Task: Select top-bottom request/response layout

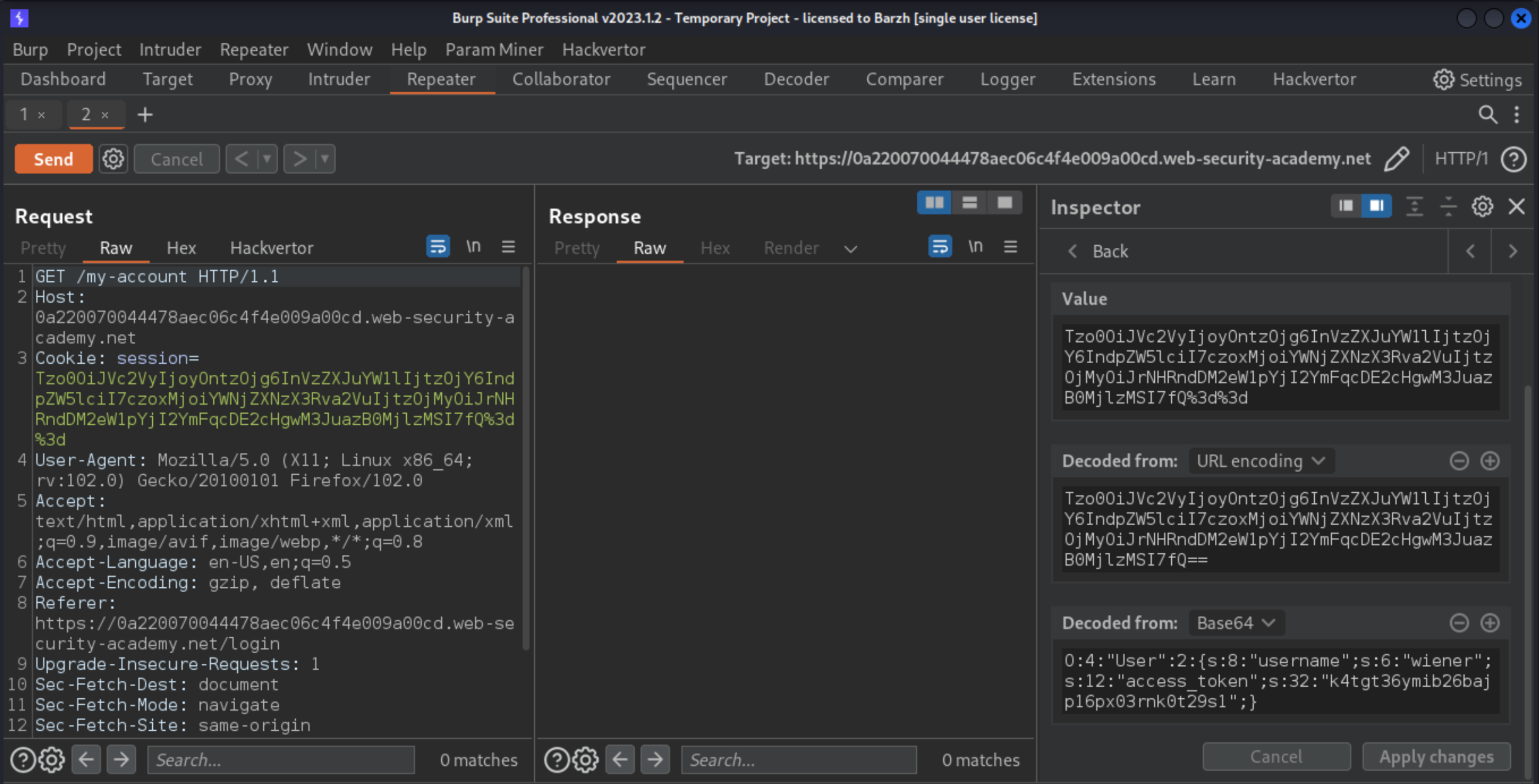Action: point(970,203)
